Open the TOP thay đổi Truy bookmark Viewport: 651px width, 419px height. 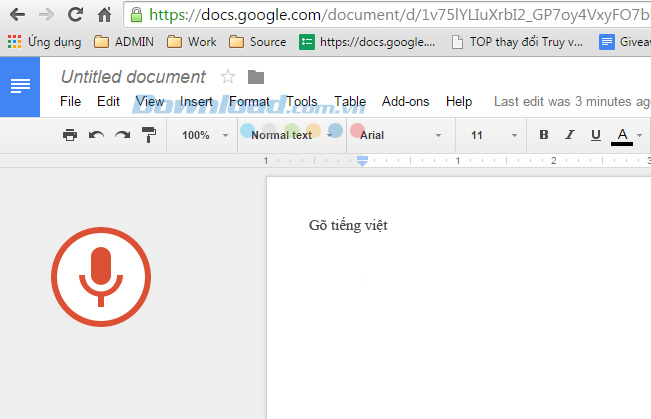pyautogui.click(x=517, y=42)
